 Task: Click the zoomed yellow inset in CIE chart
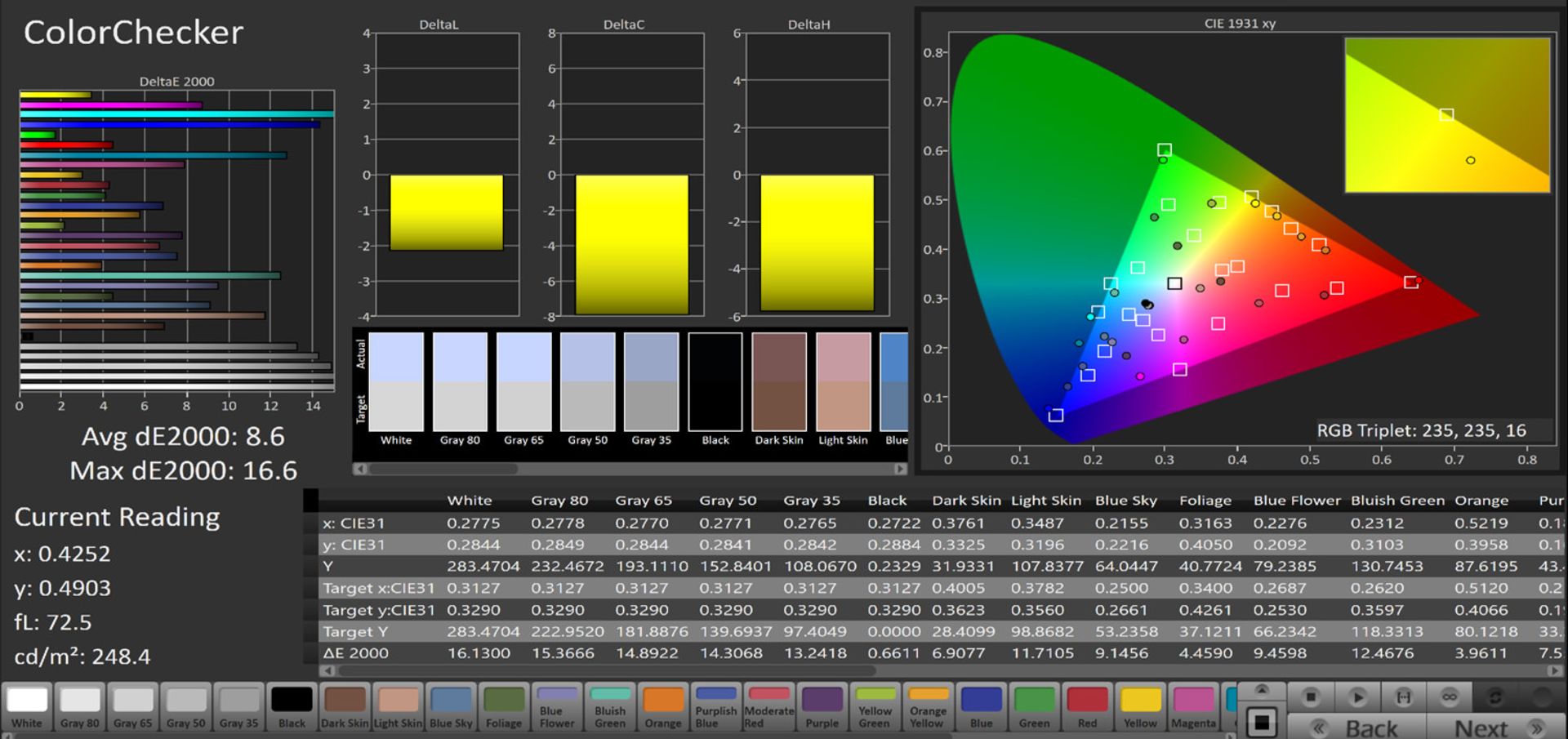coord(1447,115)
